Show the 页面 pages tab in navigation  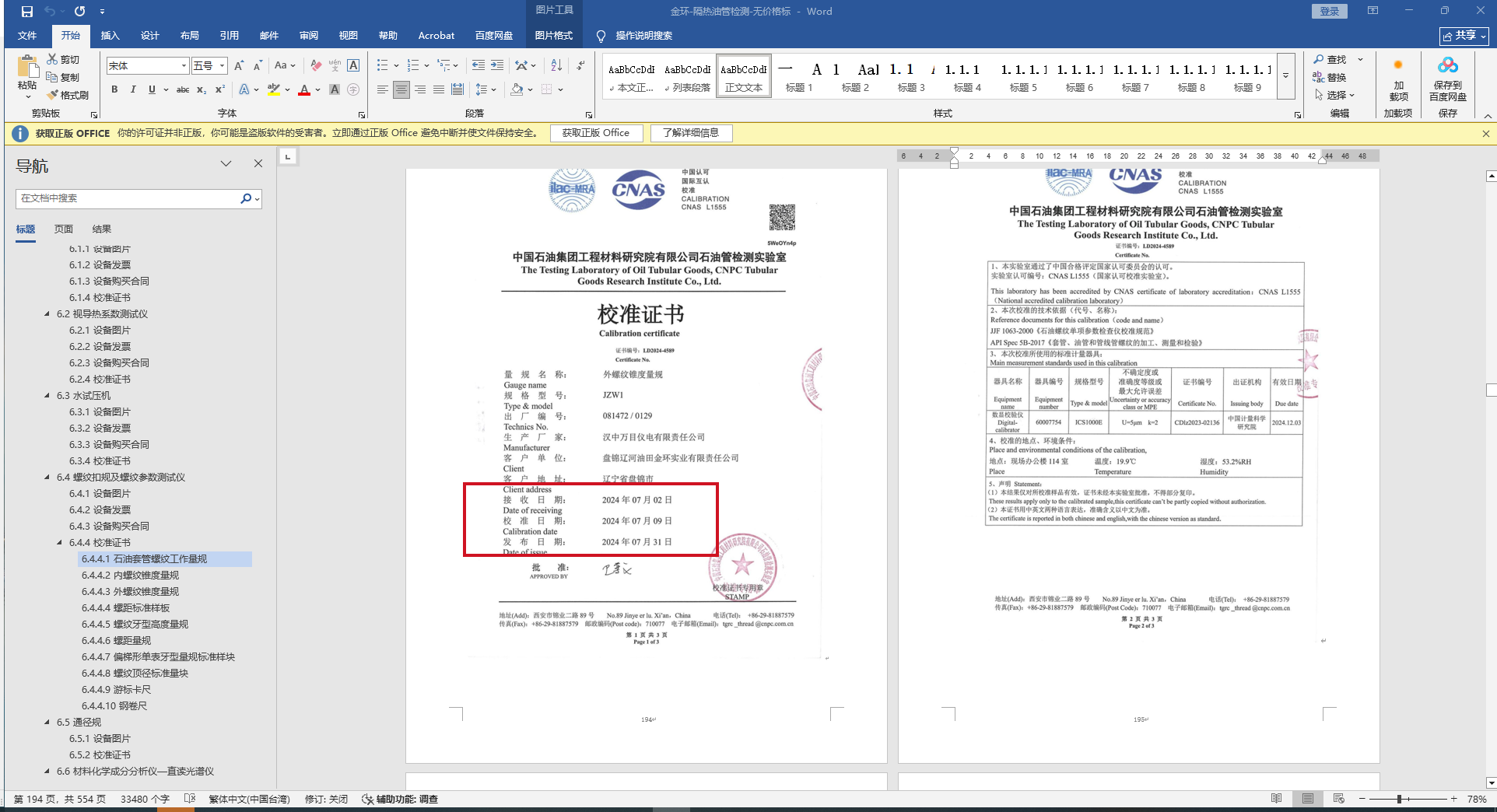coord(64,229)
